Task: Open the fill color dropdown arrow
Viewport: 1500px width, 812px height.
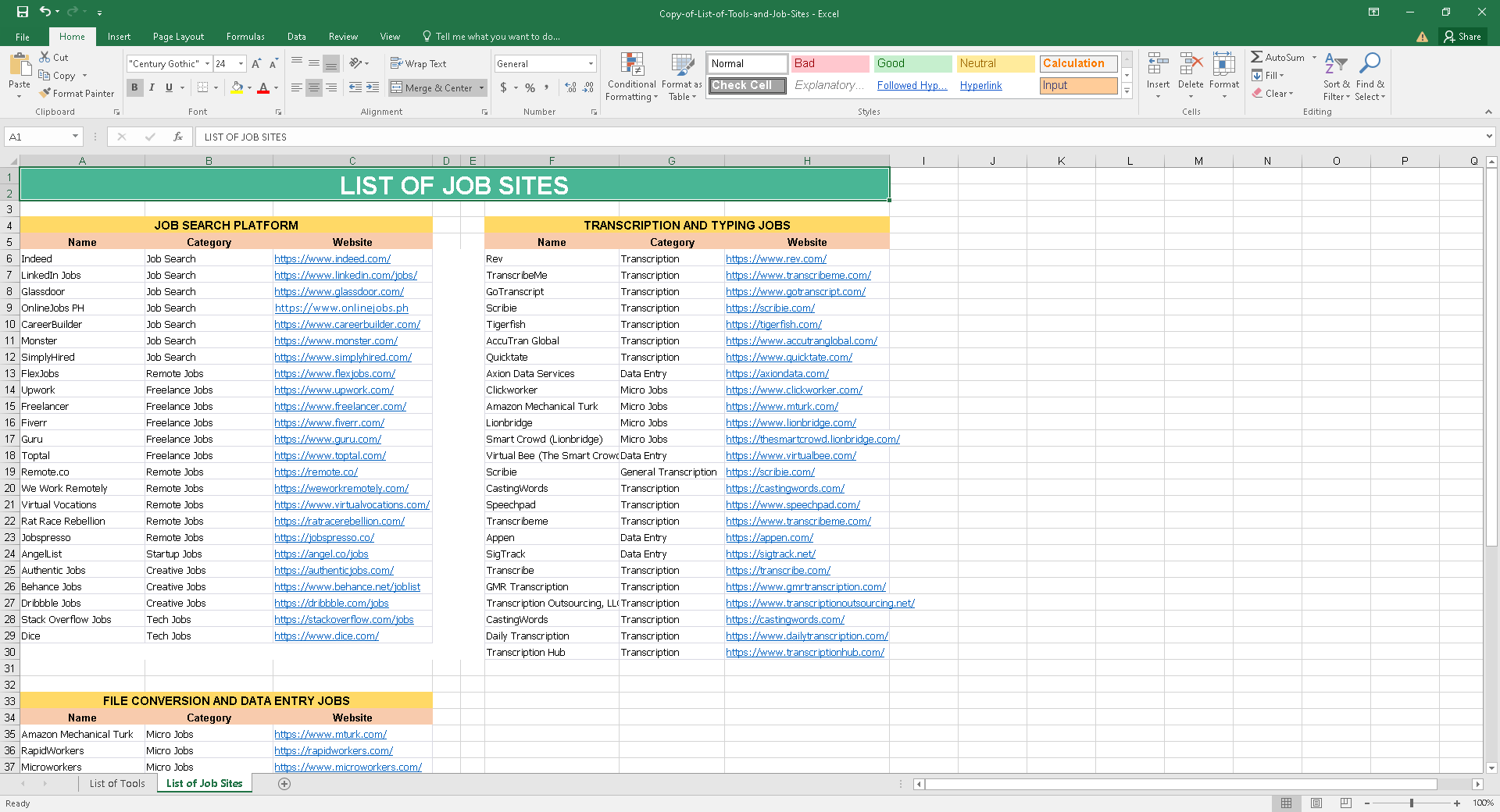Action: tap(249, 88)
